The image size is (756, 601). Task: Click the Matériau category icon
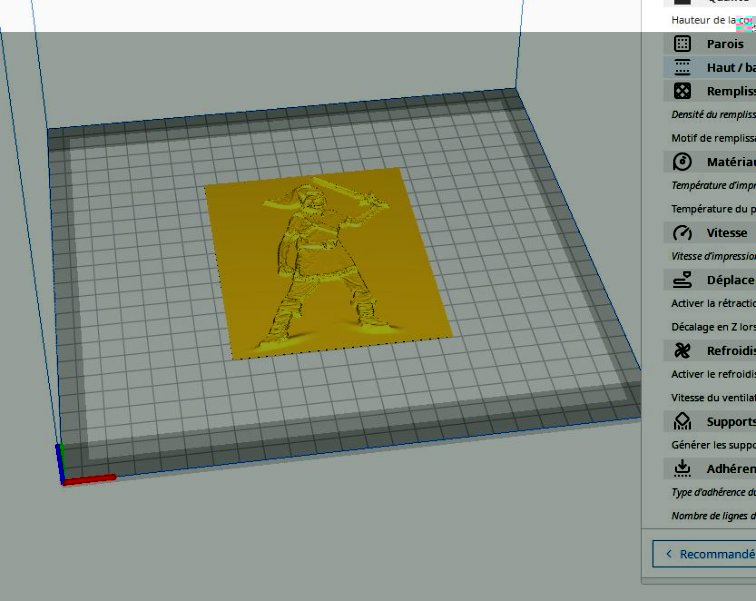point(682,162)
